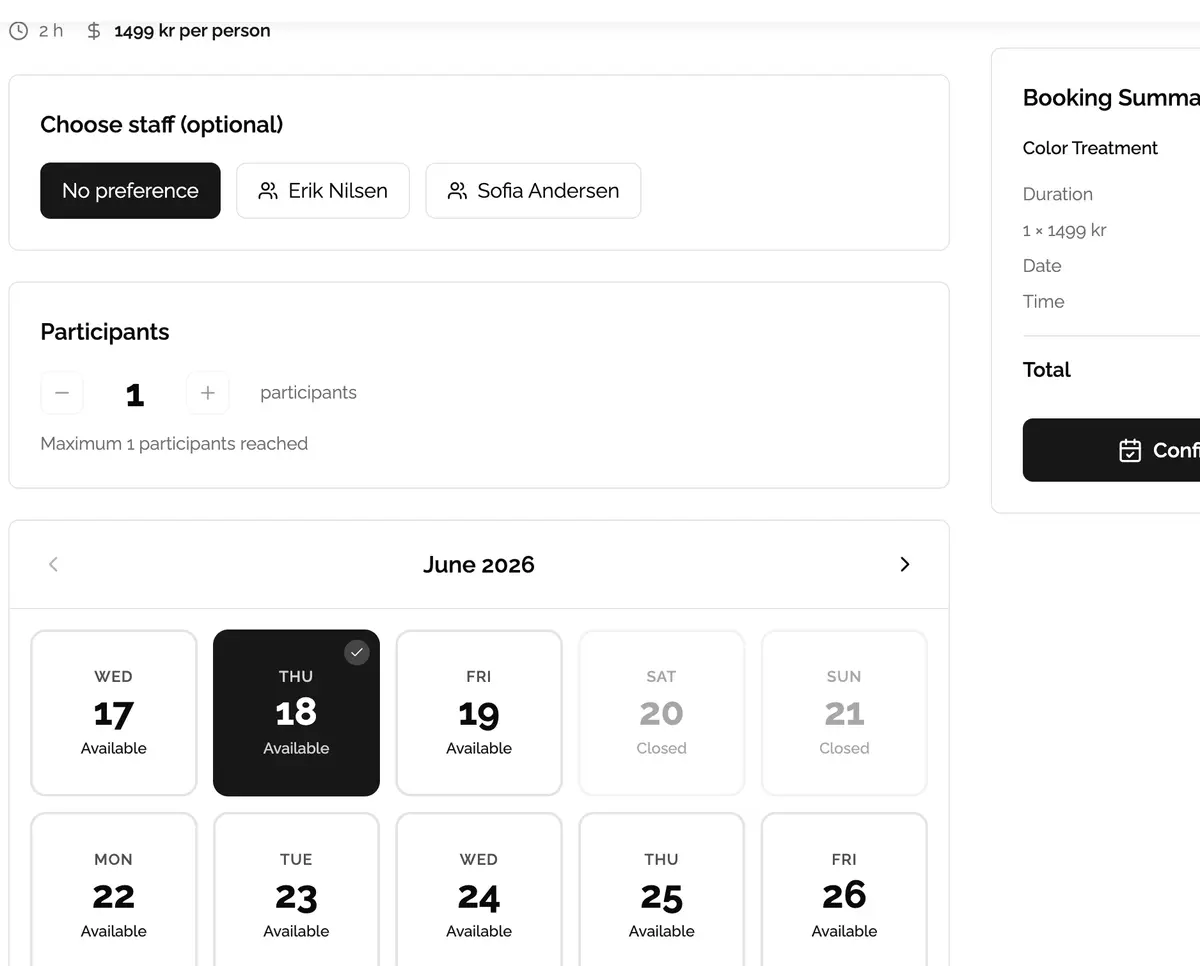Click the Total label in summary

click(1047, 370)
